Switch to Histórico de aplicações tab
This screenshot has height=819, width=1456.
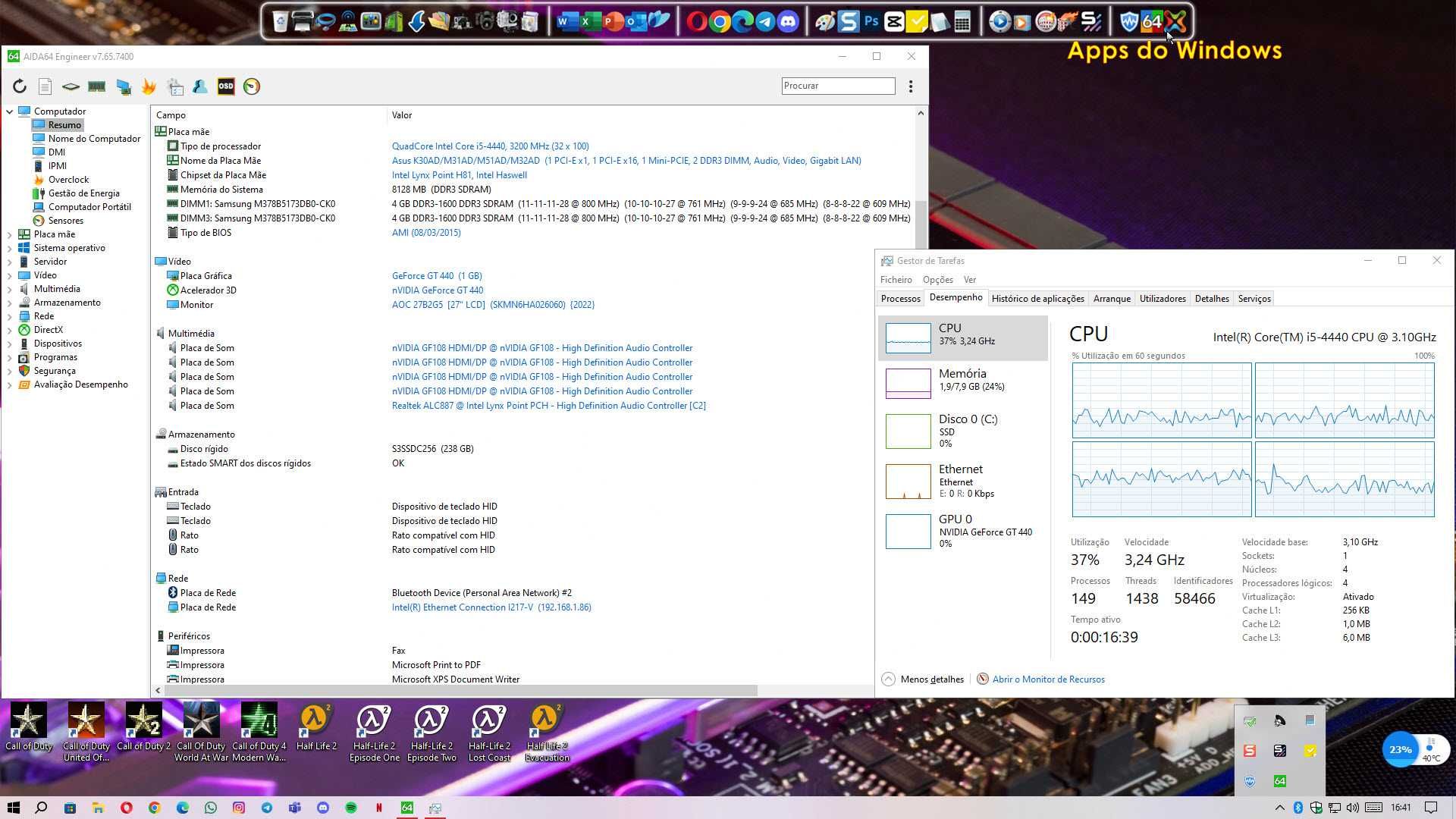(1037, 299)
